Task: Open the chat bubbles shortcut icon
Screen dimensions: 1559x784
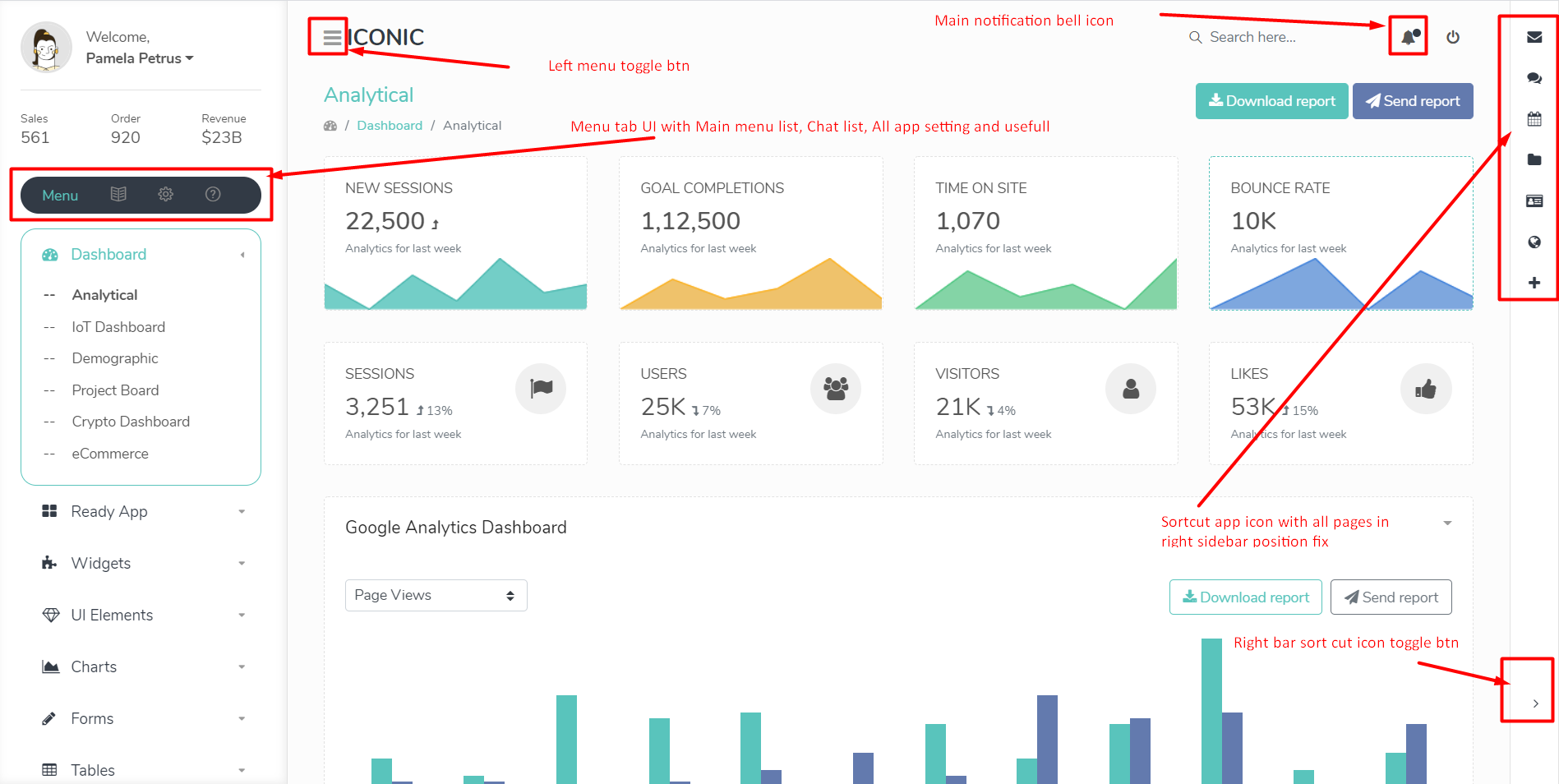Action: coord(1534,78)
